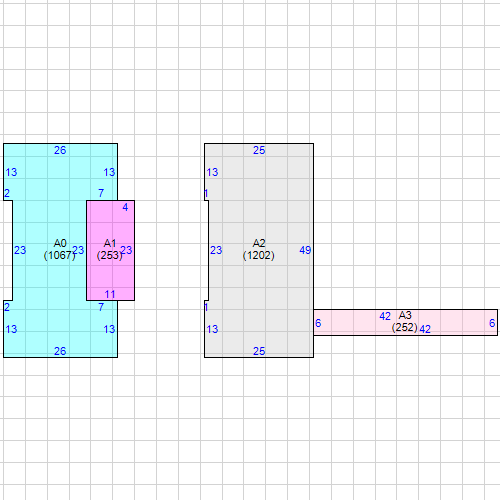Click the bottom 25 dimension of A2
The width and height of the screenshot is (500, 500).
point(259,351)
